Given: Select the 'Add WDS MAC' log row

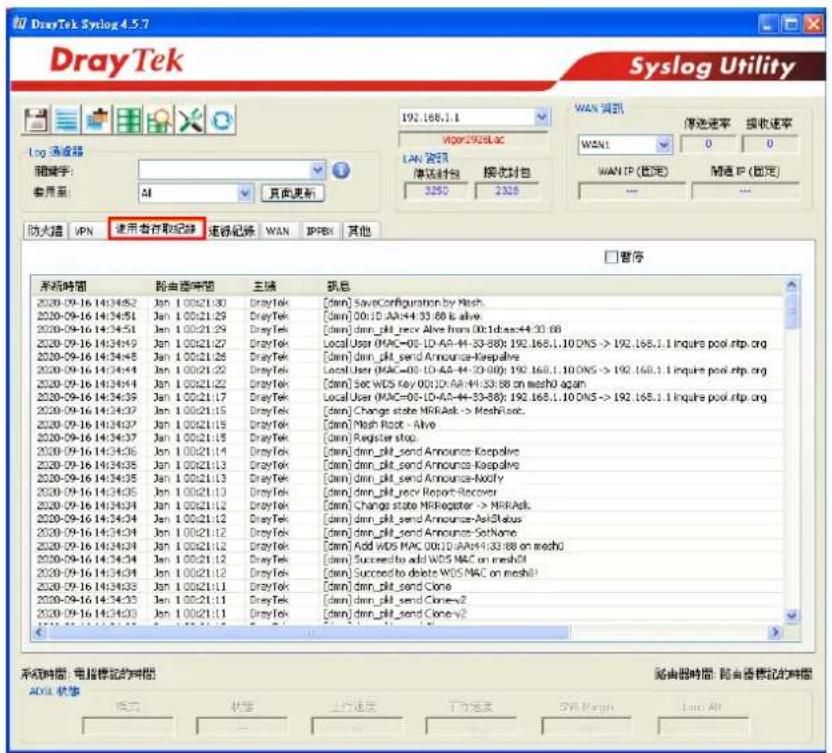Looking at the screenshot, I should tap(407, 546).
